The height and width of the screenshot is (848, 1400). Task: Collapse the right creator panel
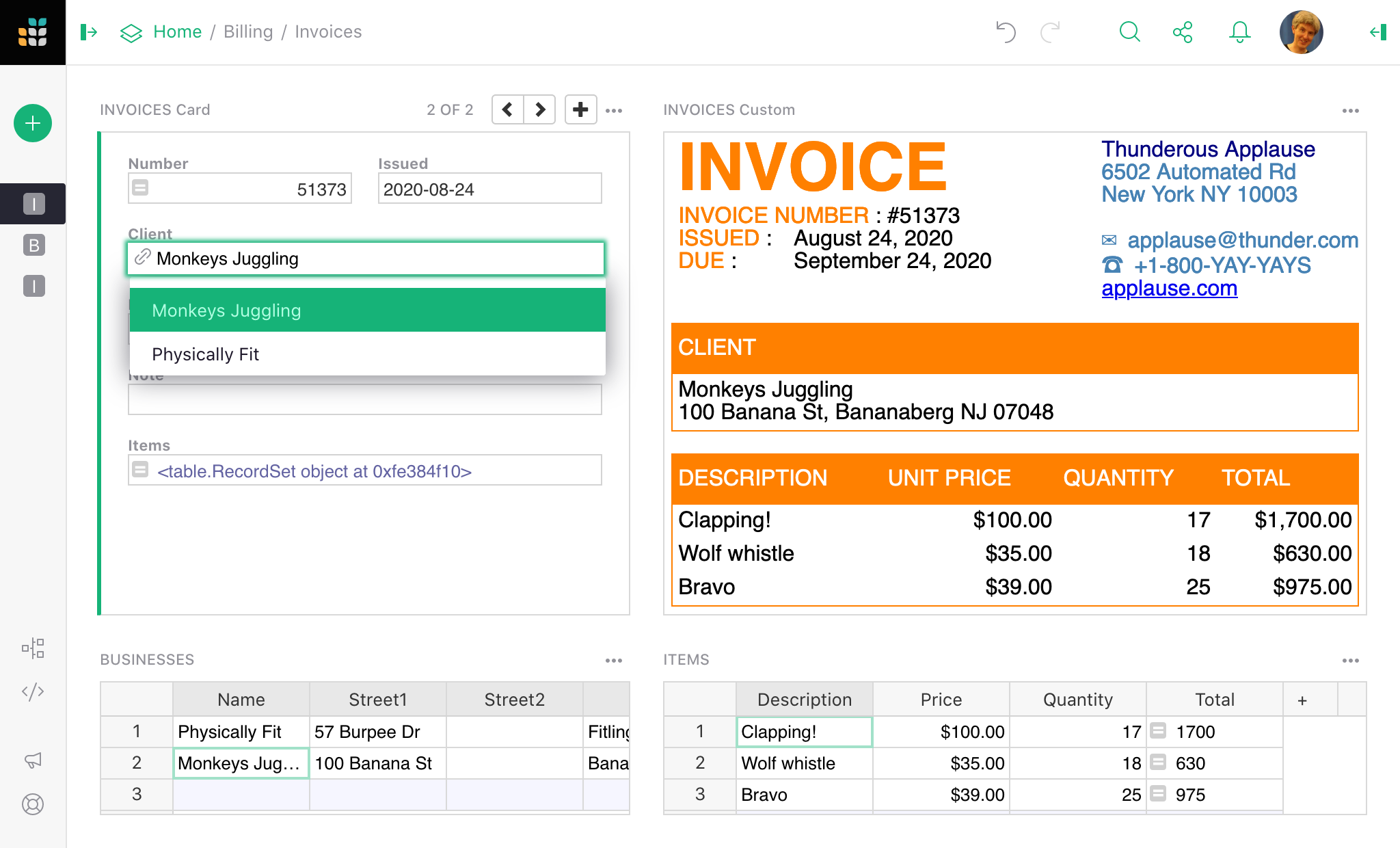click(x=1376, y=31)
